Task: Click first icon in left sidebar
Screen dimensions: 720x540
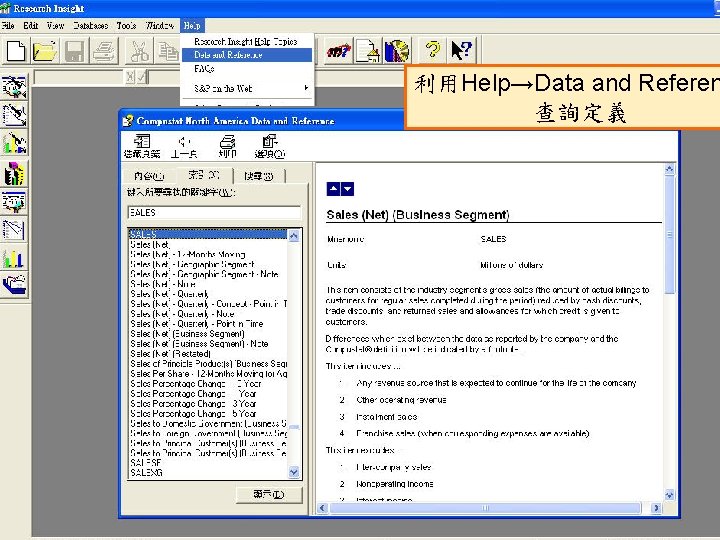Action: (14, 87)
